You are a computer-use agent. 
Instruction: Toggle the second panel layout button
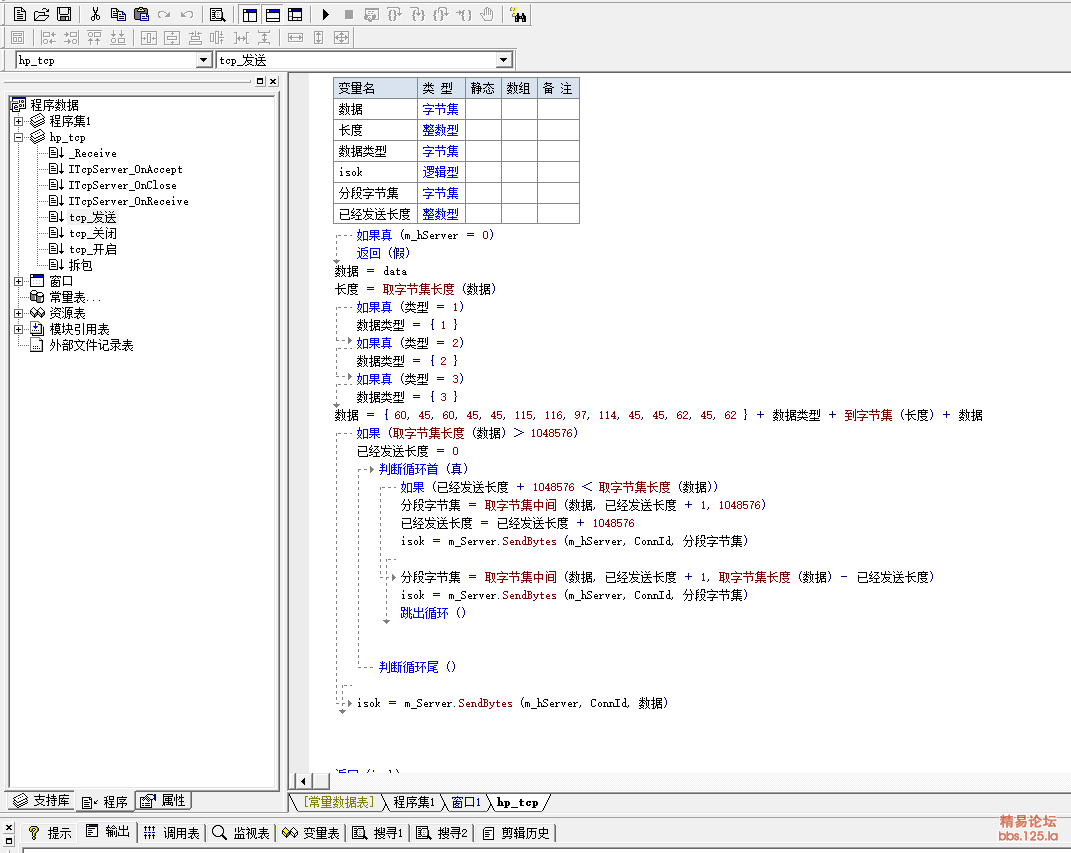272,14
